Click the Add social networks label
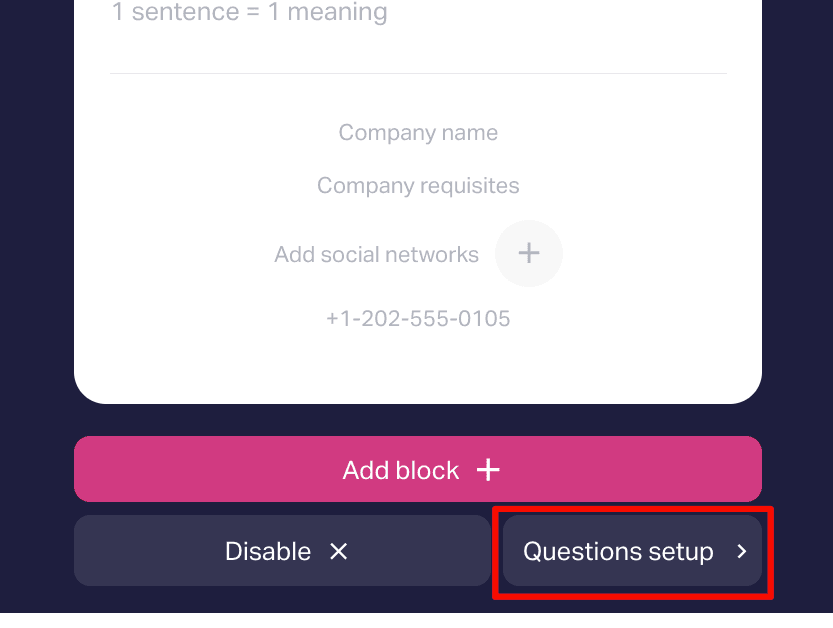Viewport: 833px width, 628px height. (x=376, y=254)
